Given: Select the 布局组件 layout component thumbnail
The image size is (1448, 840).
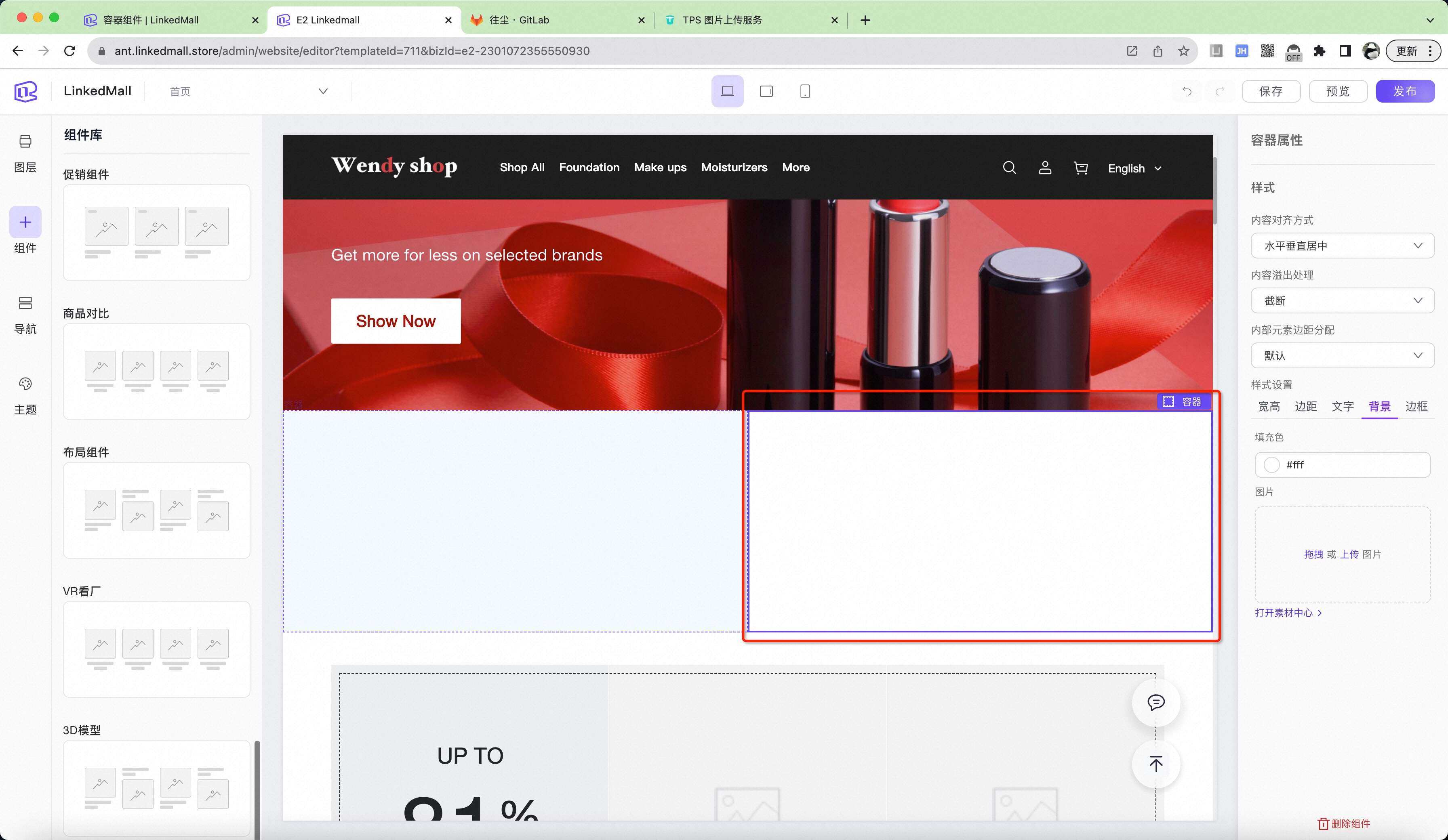Looking at the screenshot, I should click(x=156, y=510).
